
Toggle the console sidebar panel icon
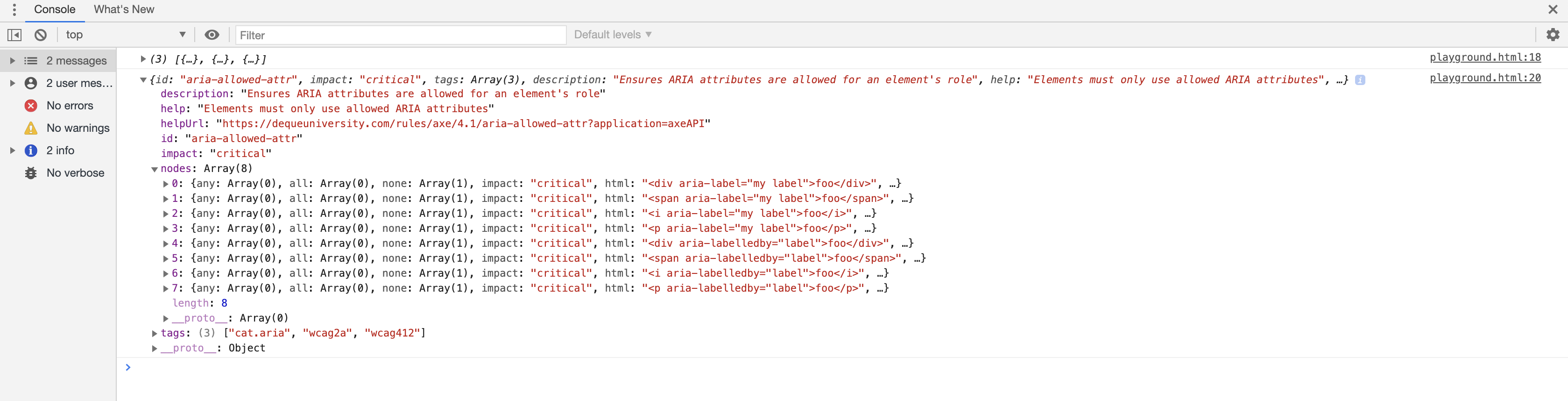point(14,35)
